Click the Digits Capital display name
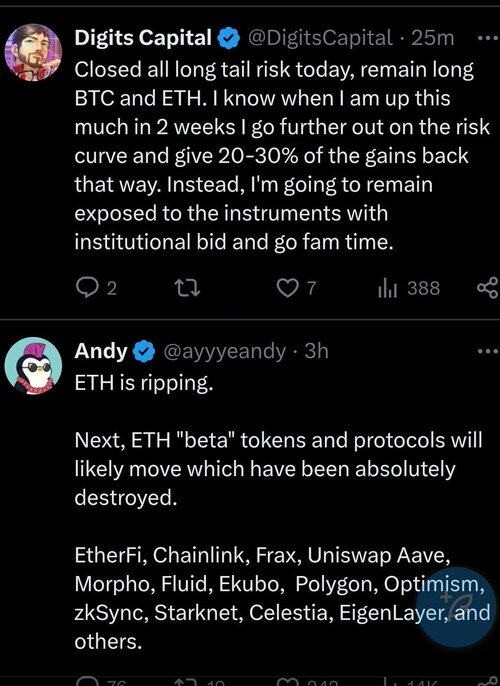 143,38
